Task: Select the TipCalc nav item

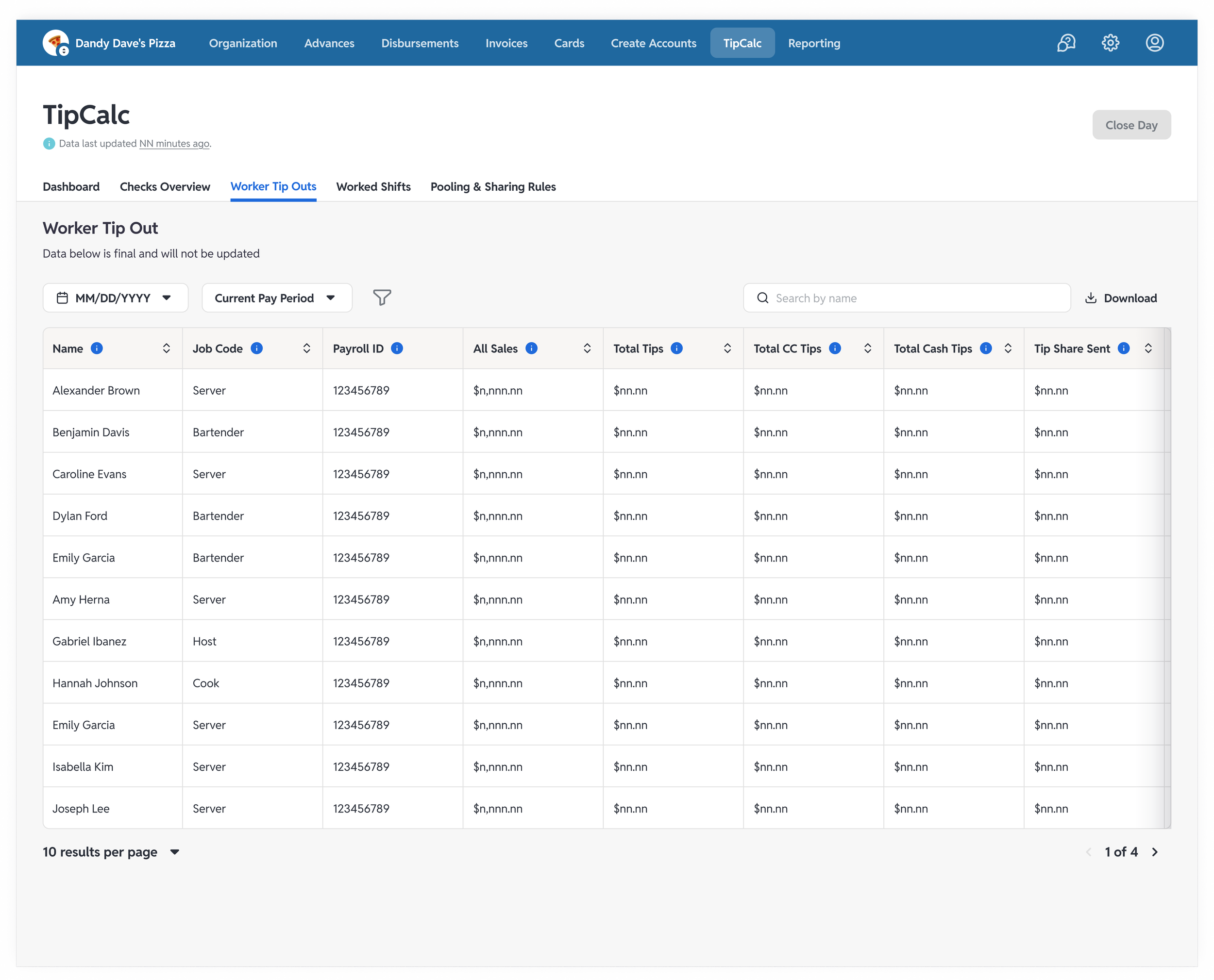Action: pyautogui.click(x=742, y=43)
